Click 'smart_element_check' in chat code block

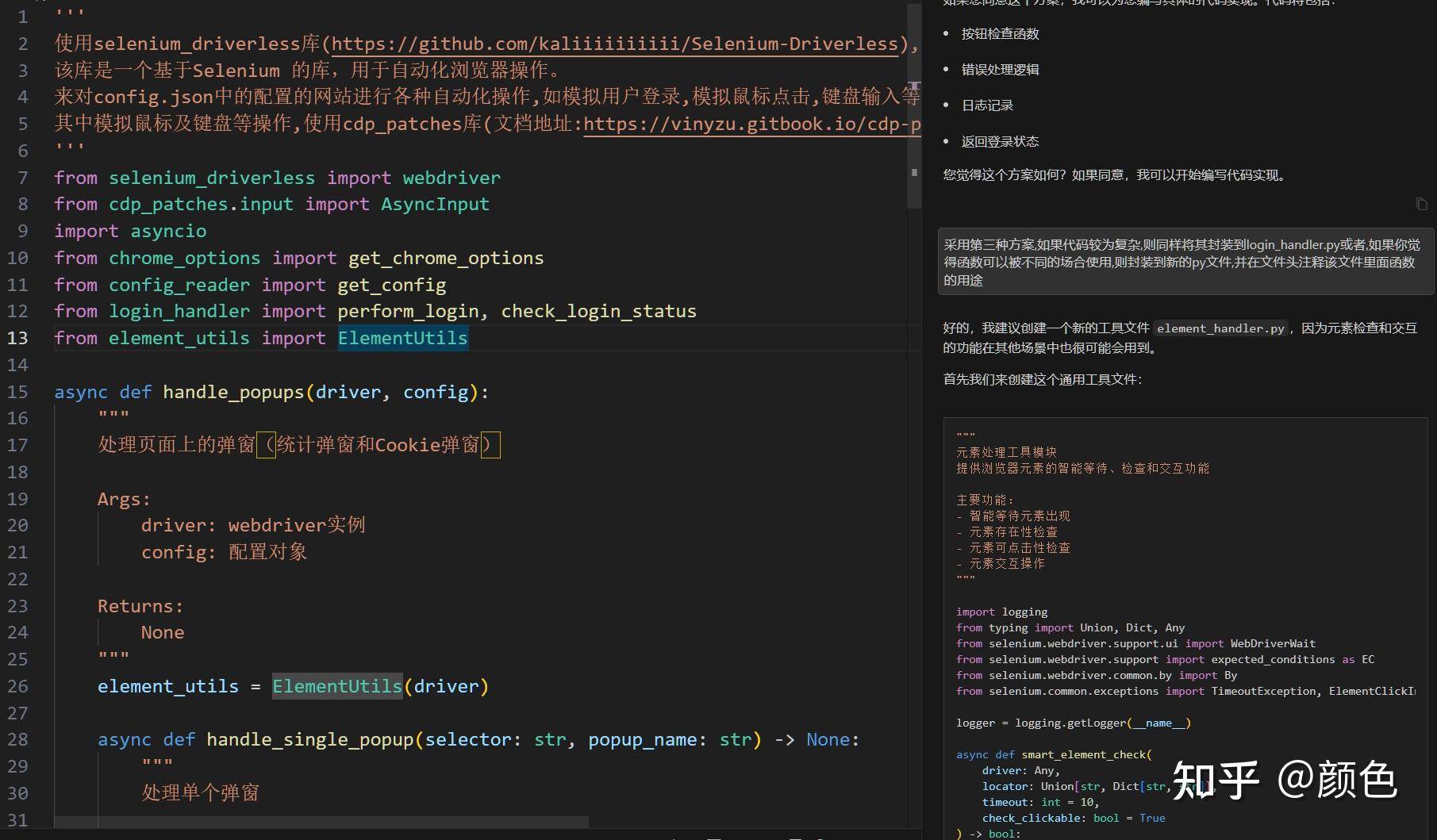point(1083,754)
